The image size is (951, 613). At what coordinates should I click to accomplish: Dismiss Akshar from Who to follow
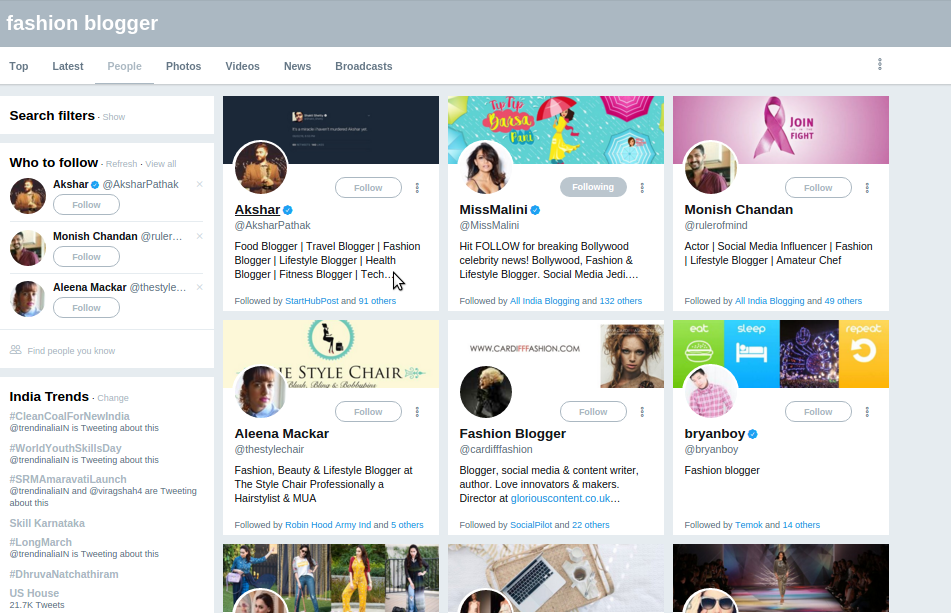point(200,184)
